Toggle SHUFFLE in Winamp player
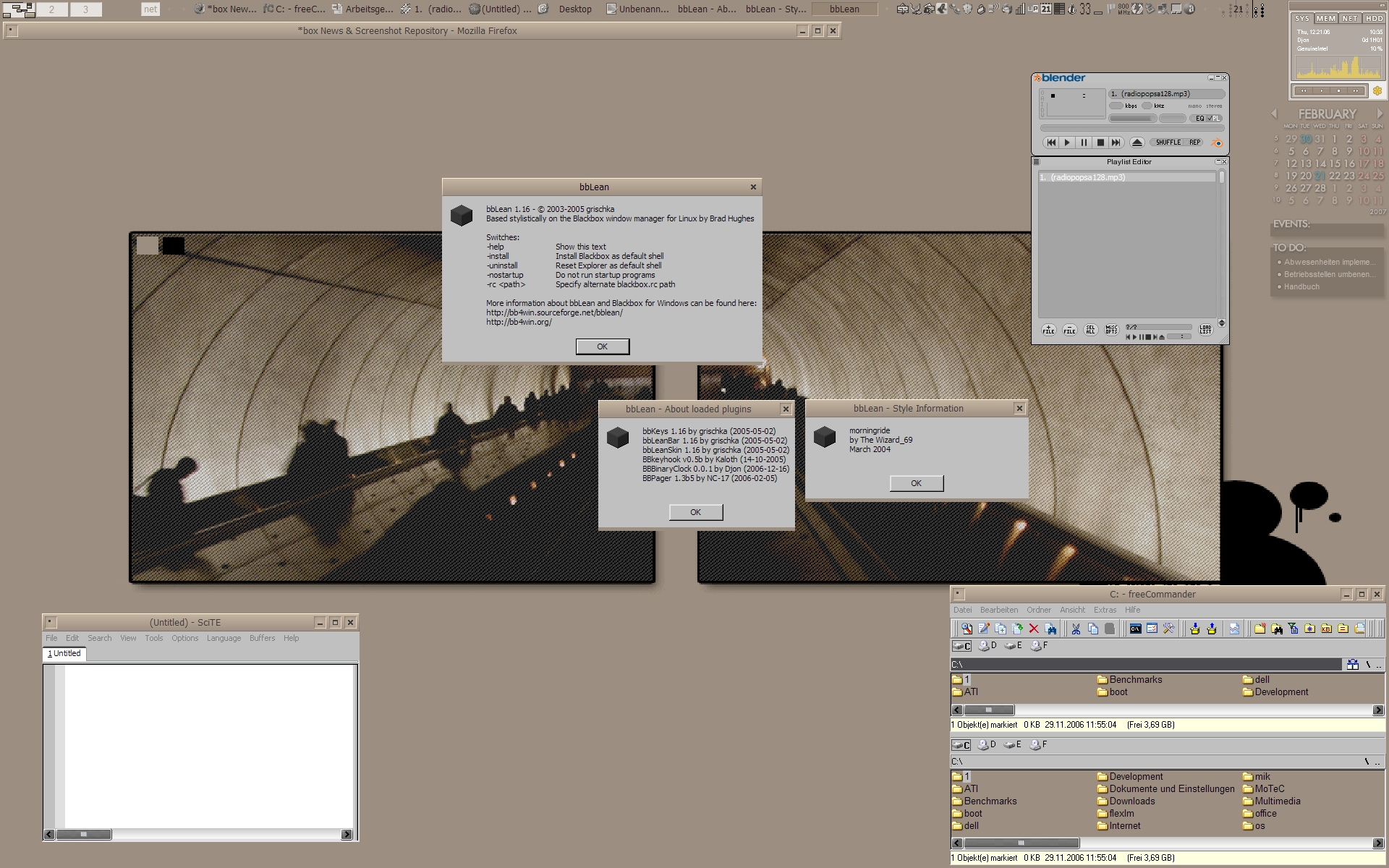This screenshot has width=1389, height=868. tap(1168, 142)
